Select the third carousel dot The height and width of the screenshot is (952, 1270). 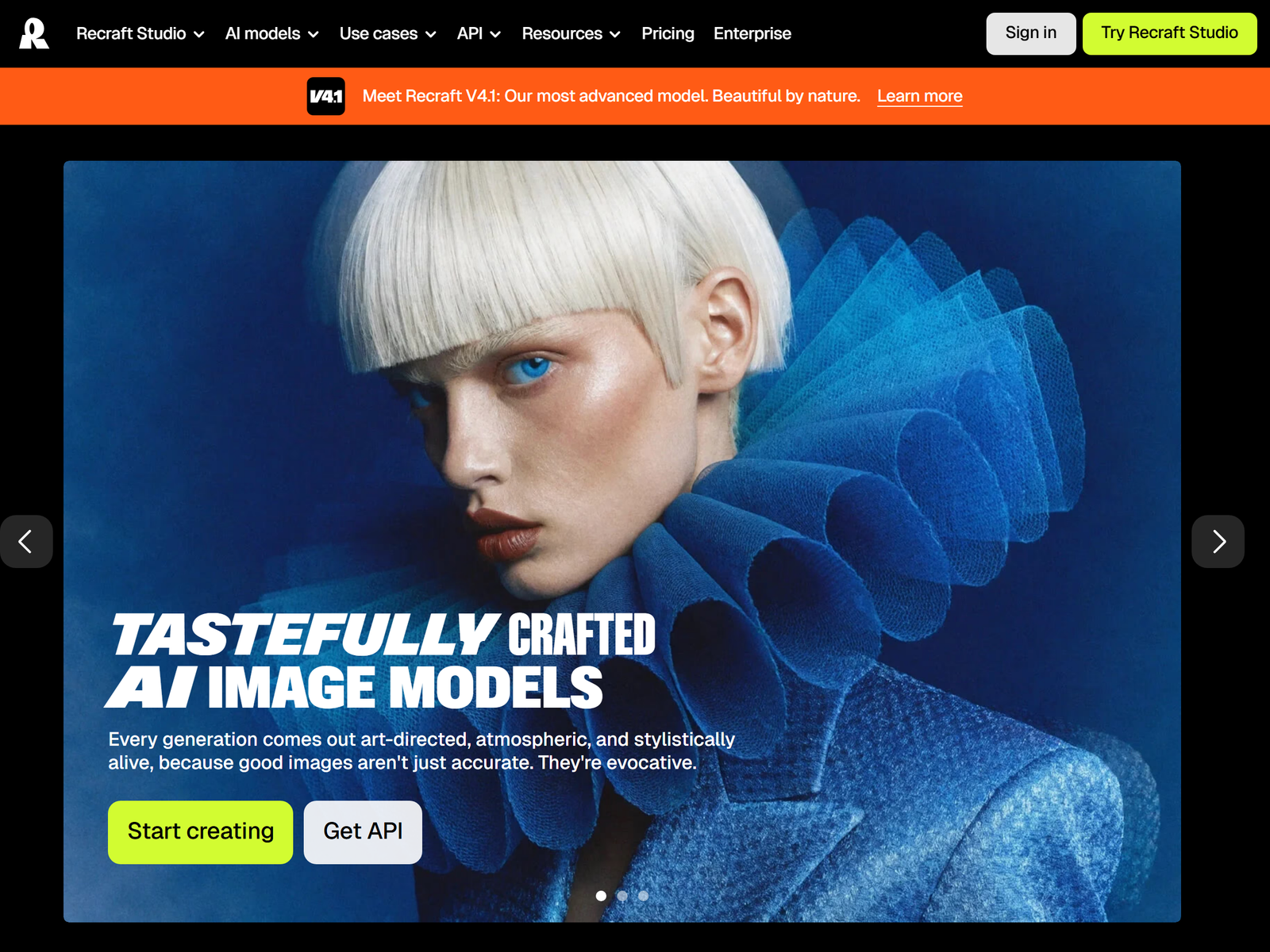pyautogui.click(x=643, y=896)
